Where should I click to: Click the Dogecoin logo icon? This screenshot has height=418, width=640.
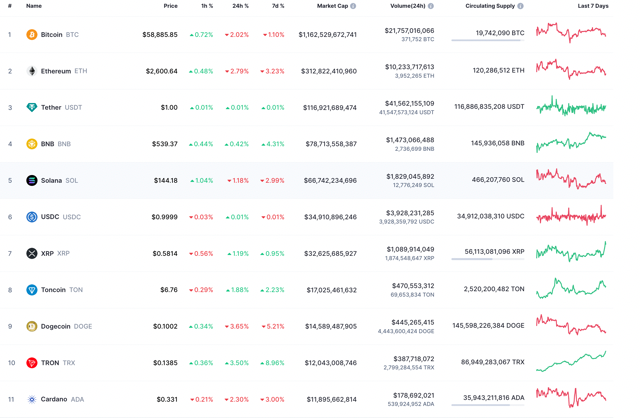pyautogui.click(x=32, y=327)
